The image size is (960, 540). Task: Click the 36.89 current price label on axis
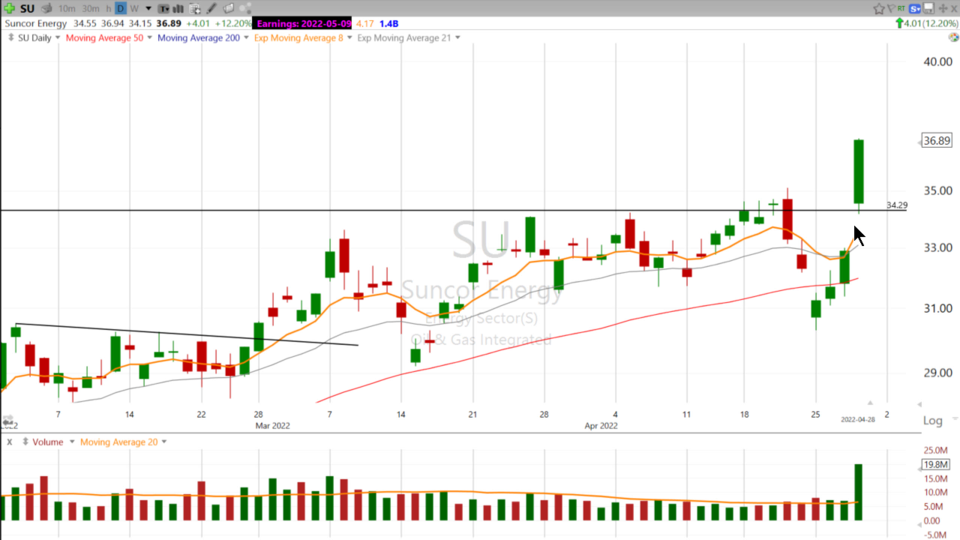click(937, 141)
